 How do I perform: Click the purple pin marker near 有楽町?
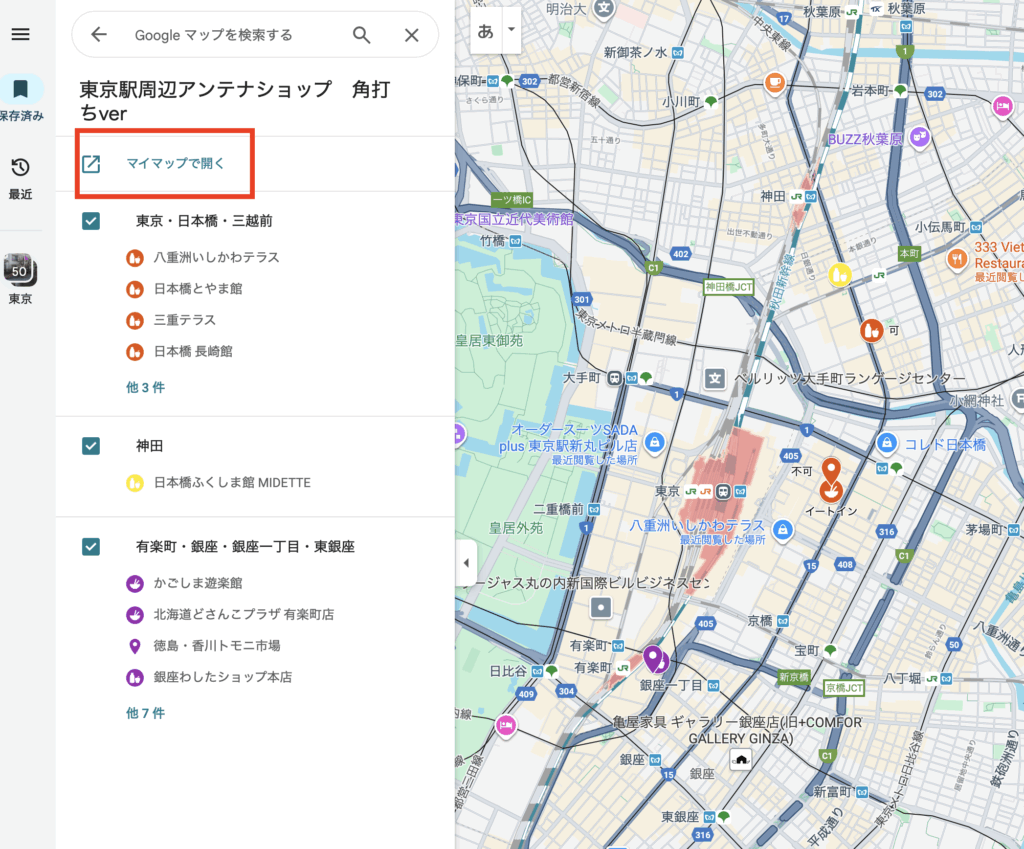pyautogui.click(x=654, y=658)
